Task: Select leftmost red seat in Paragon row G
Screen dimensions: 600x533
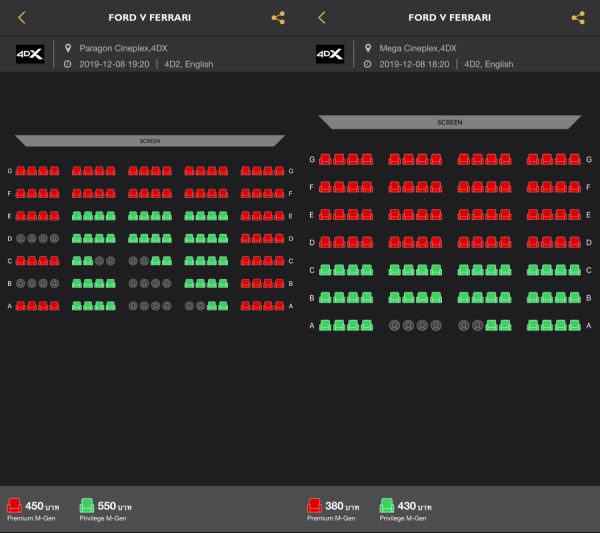Action: 21,171
